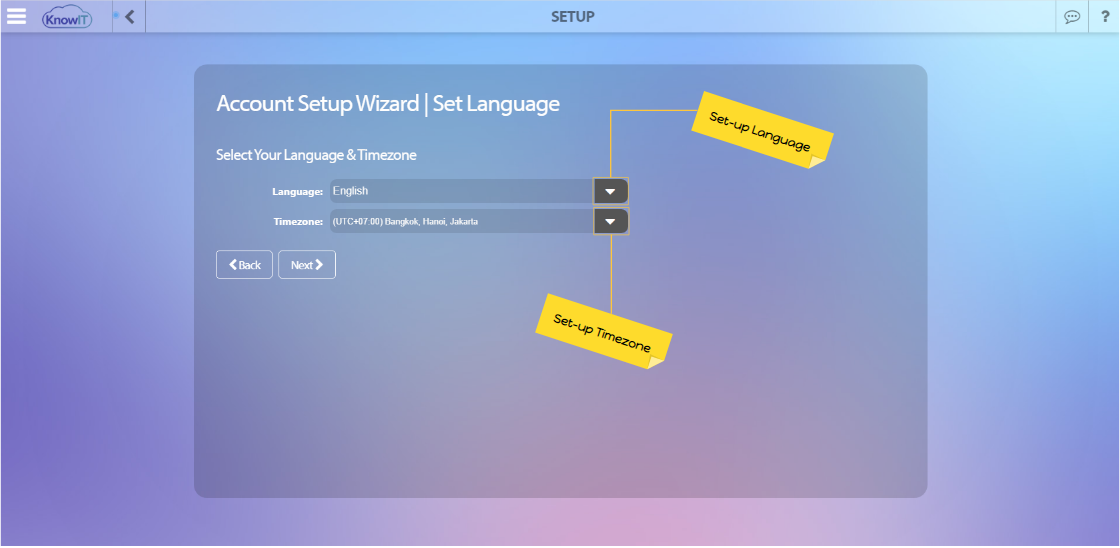This screenshot has width=1120, height=548.
Task: Click the back chevron in top bar
Action: pyautogui.click(x=130, y=16)
